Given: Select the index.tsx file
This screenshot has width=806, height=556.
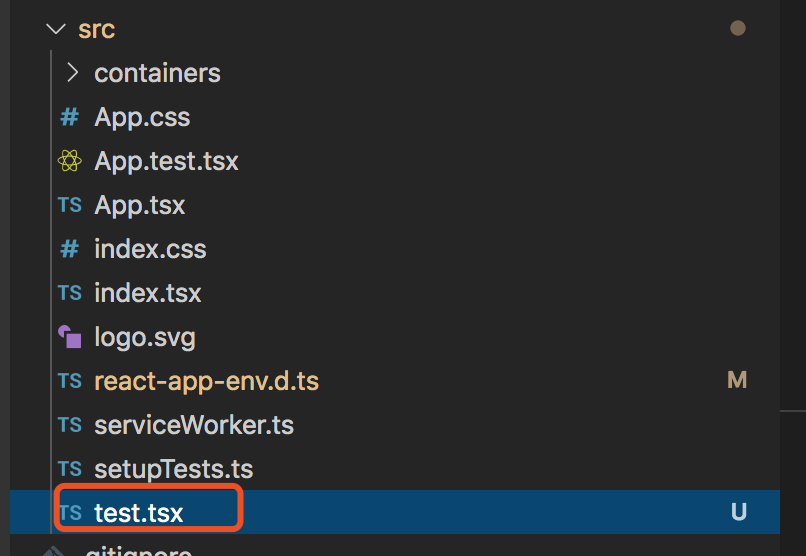Looking at the screenshot, I should coord(148,293).
